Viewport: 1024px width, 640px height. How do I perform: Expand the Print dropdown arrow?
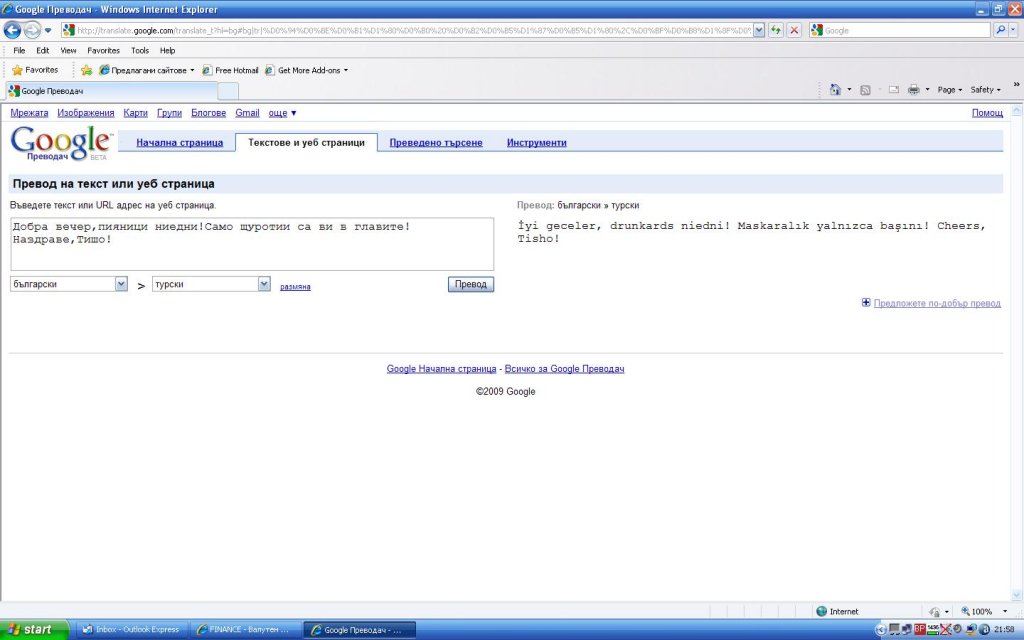click(927, 89)
